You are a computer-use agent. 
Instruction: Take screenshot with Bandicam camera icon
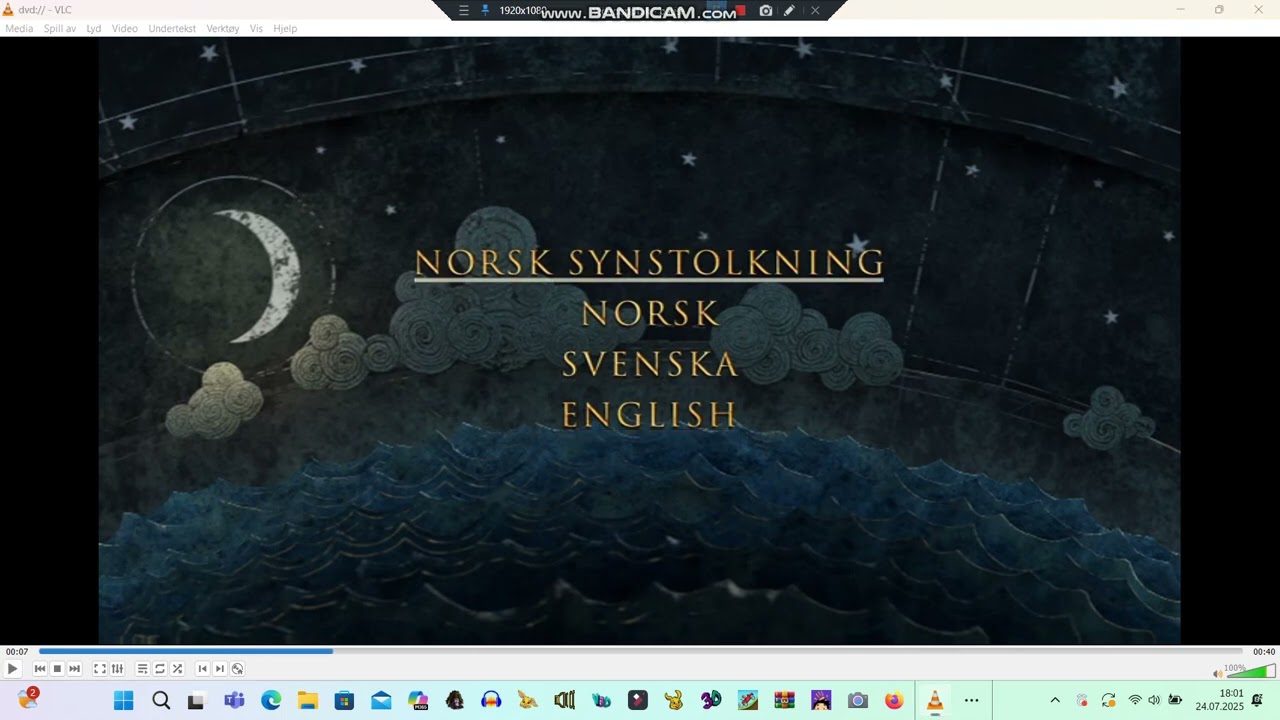pyautogui.click(x=766, y=10)
